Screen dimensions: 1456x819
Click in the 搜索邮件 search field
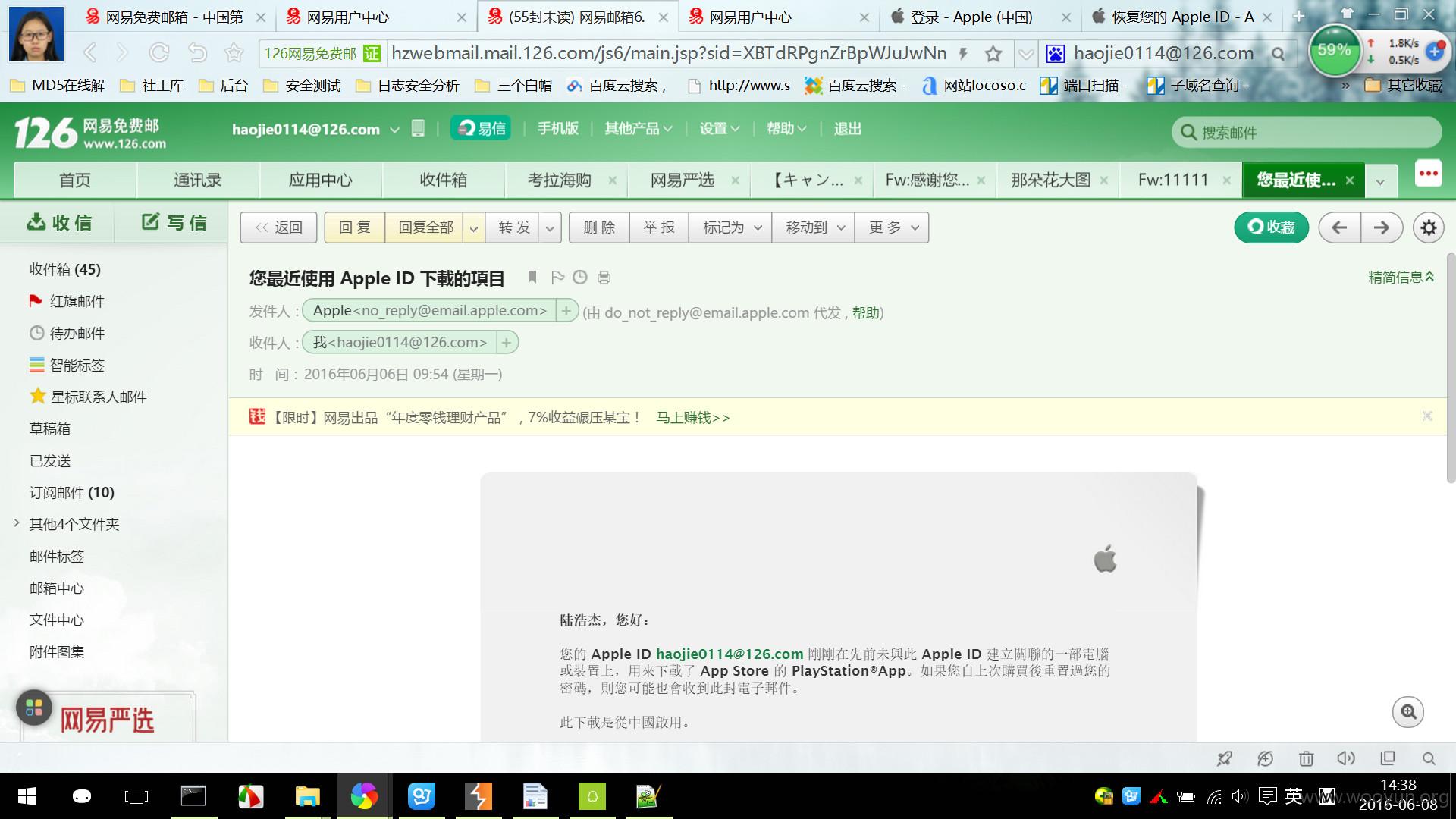[x=1306, y=132]
